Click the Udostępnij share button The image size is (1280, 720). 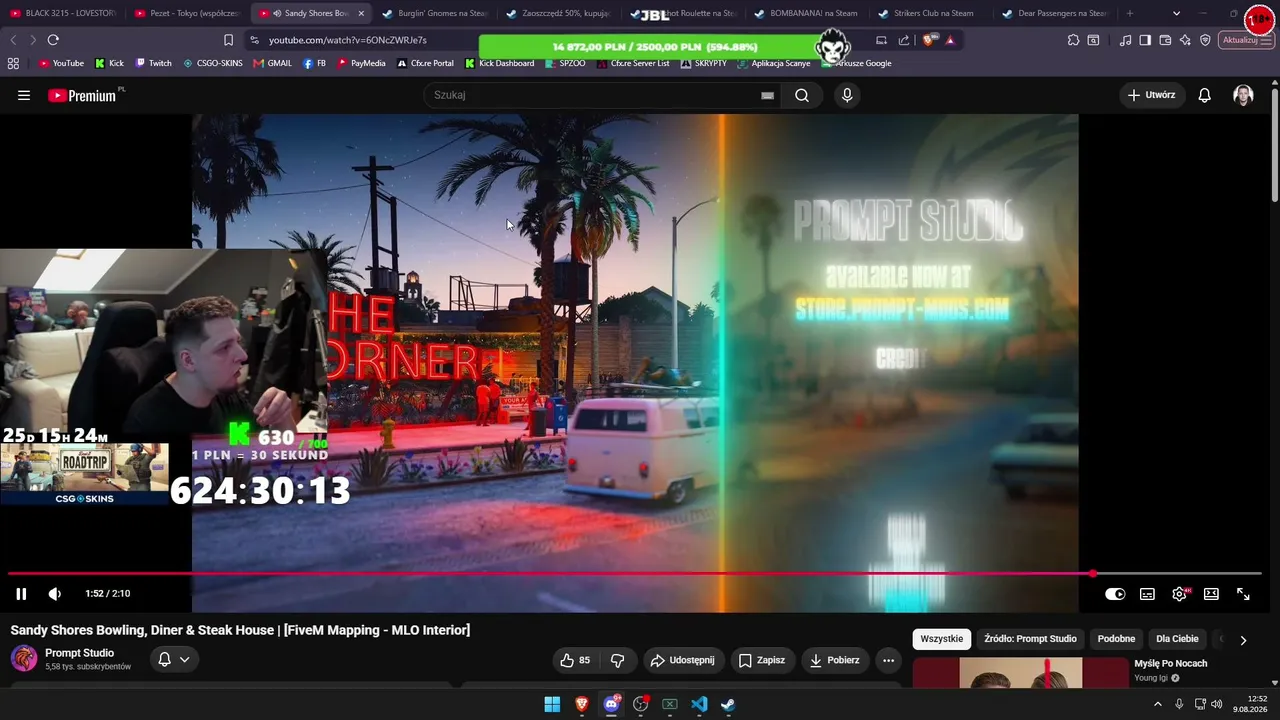[x=682, y=660]
